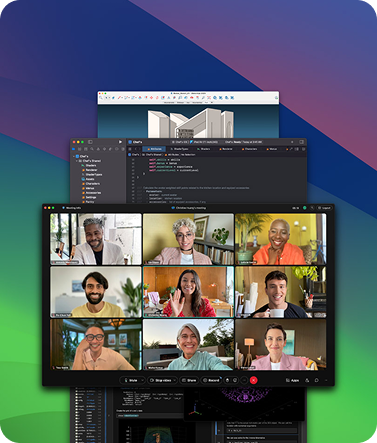
Task: Start recording with the Record button
Action: 211,380
